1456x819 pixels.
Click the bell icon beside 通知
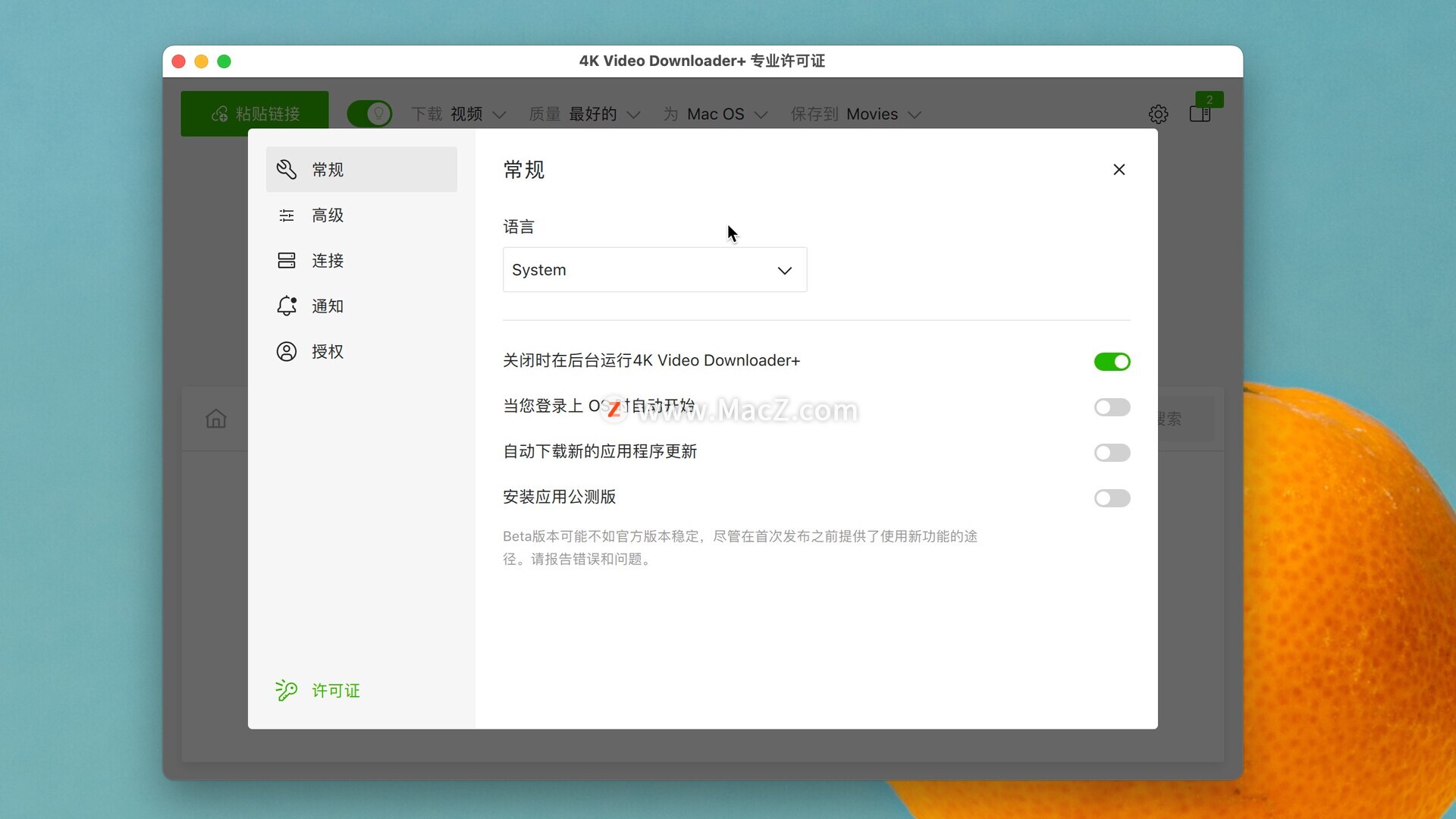click(x=287, y=306)
